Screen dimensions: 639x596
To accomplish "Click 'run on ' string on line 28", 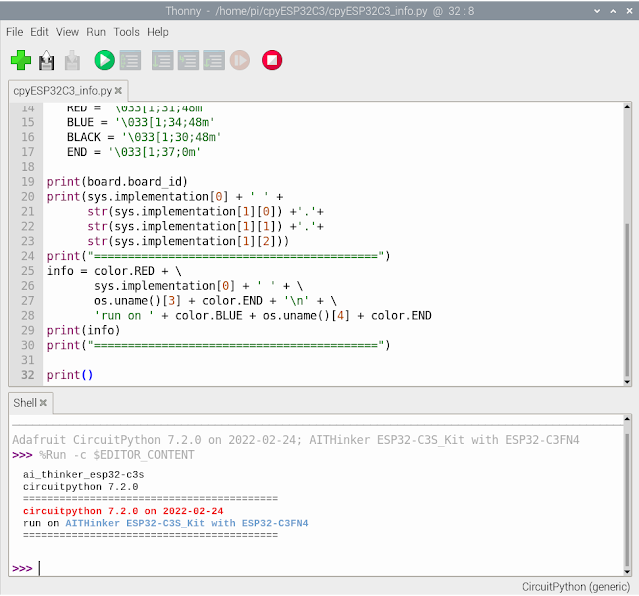I will 124,316.
